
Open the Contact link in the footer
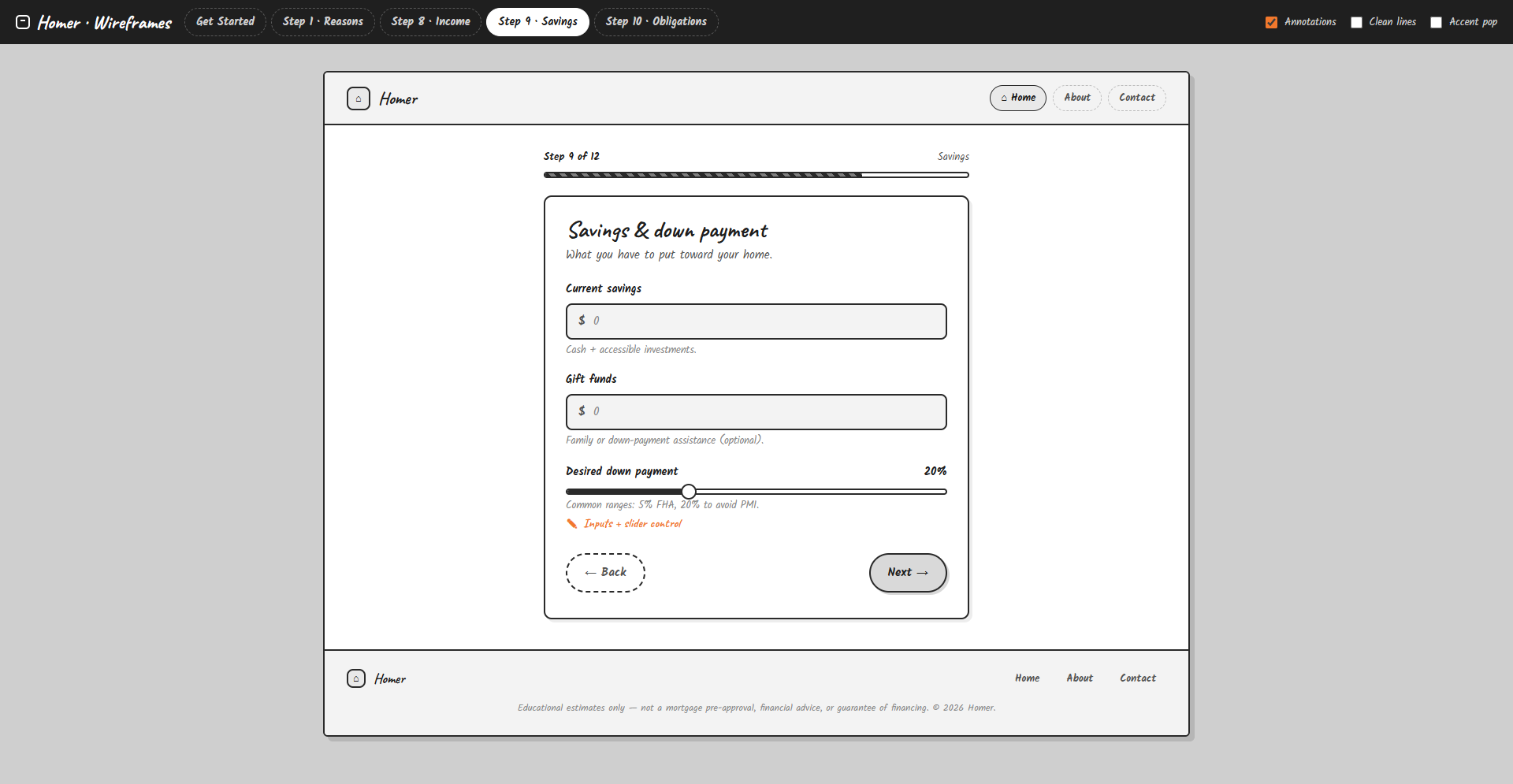tap(1138, 678)
